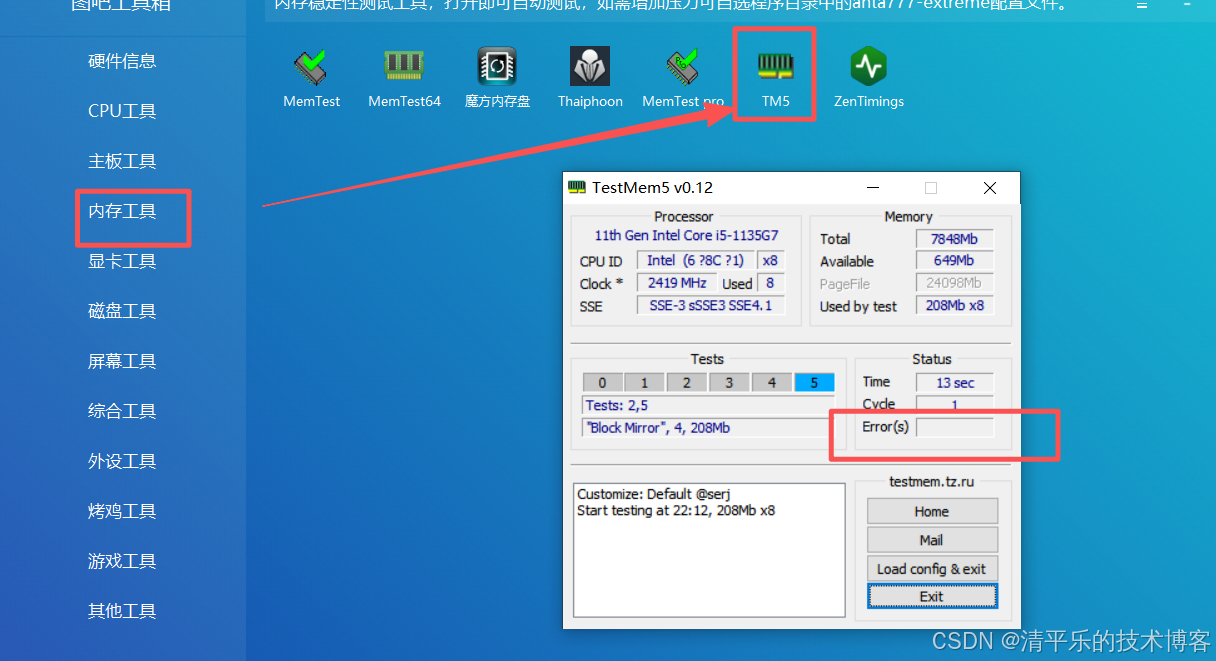Screen dimensions: 1216x661
Task: Select 屏幕工具 in the sidebar
Action: 122,361
